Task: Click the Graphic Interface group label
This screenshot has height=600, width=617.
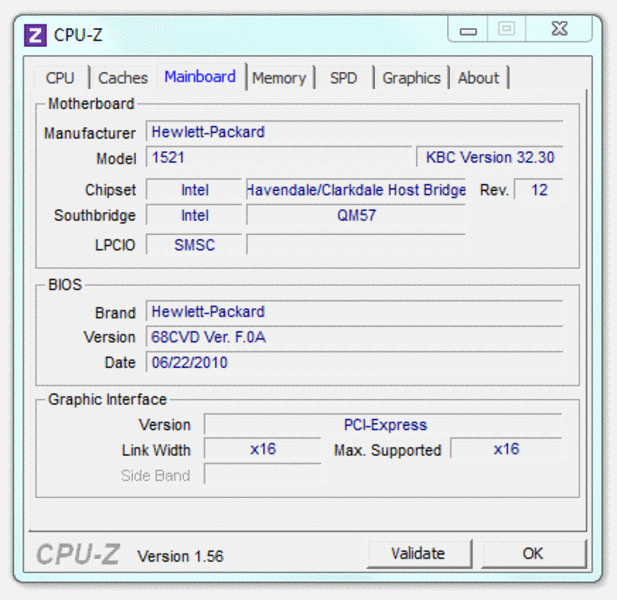Action: point(107,399)
